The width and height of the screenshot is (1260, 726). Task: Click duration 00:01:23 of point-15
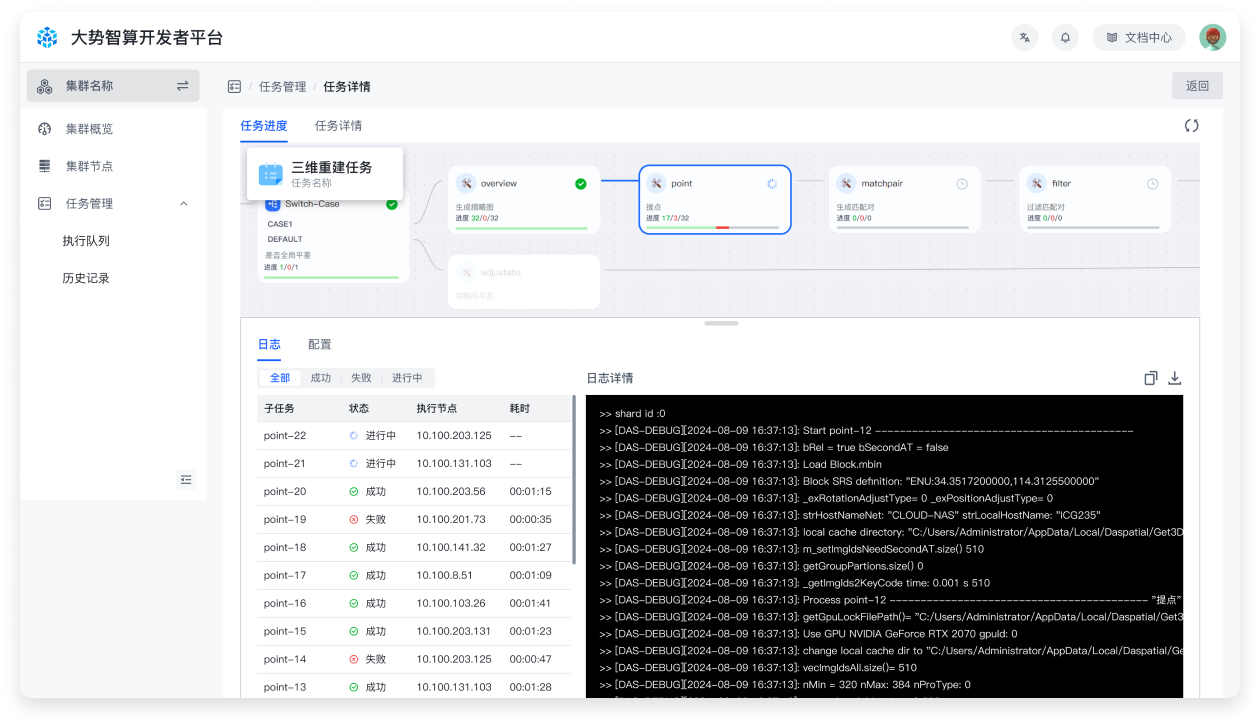point(531,632)
